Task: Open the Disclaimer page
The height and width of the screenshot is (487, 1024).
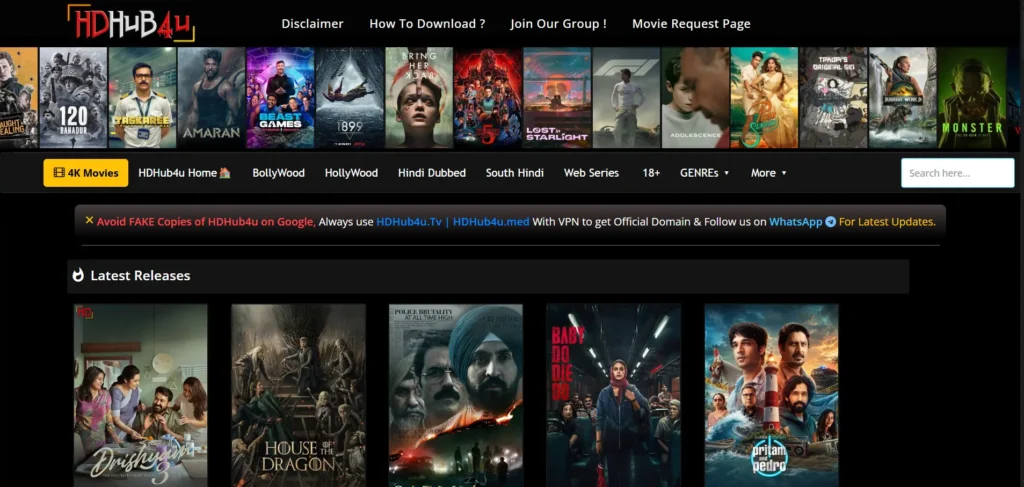Action: coord(312,24)
